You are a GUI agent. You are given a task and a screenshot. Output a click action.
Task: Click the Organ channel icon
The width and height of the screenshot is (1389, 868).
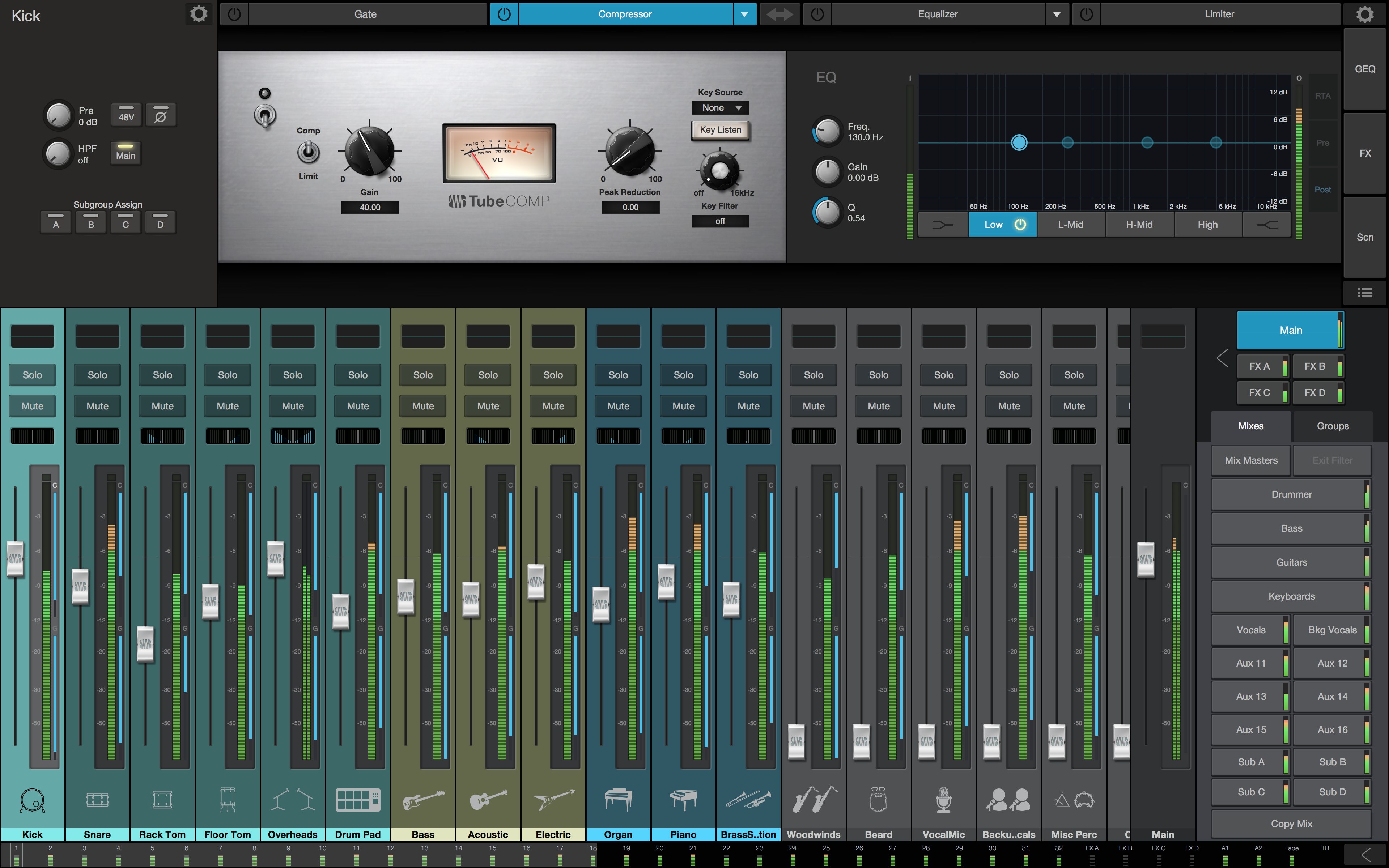618,800
